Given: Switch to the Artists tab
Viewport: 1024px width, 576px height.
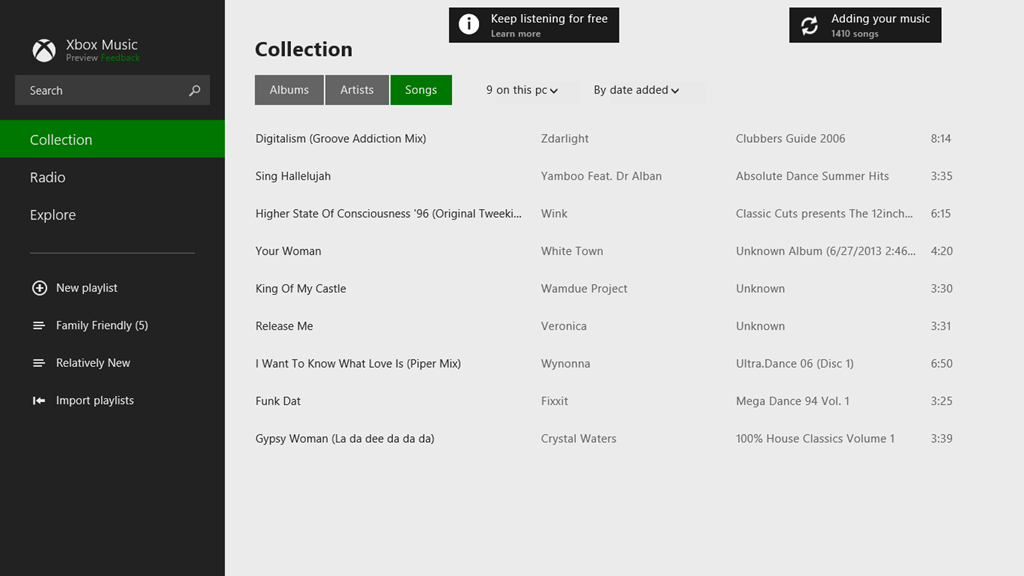Looking at the screenshot, I should [357, 90].
